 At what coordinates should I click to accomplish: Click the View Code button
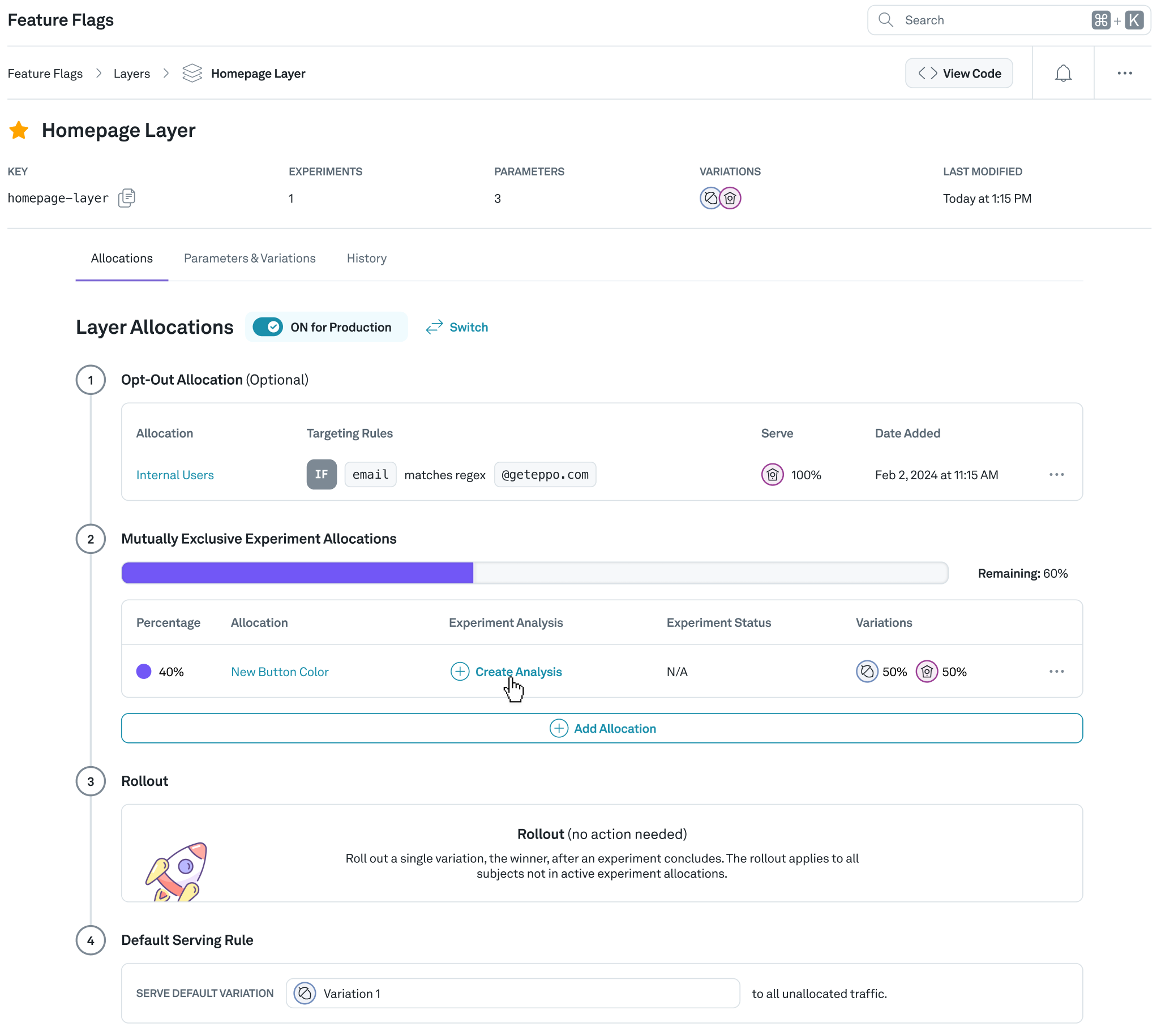[958, 74]
